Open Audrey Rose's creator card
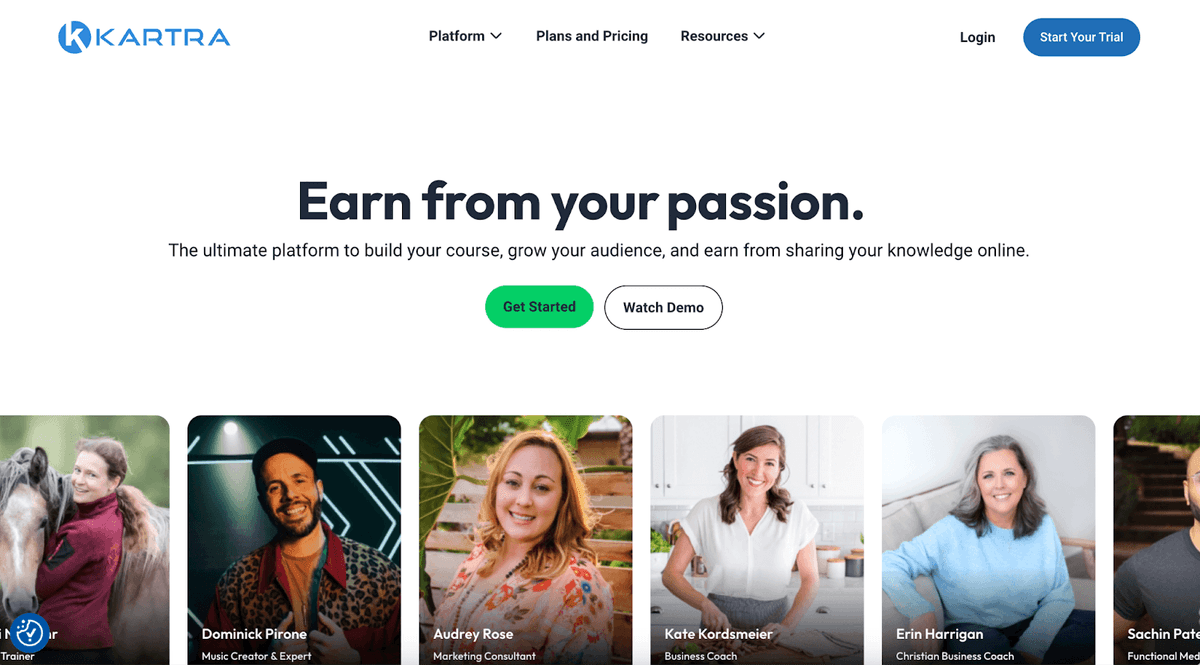The image size is (1200, 665). click(x=525, y=540)
